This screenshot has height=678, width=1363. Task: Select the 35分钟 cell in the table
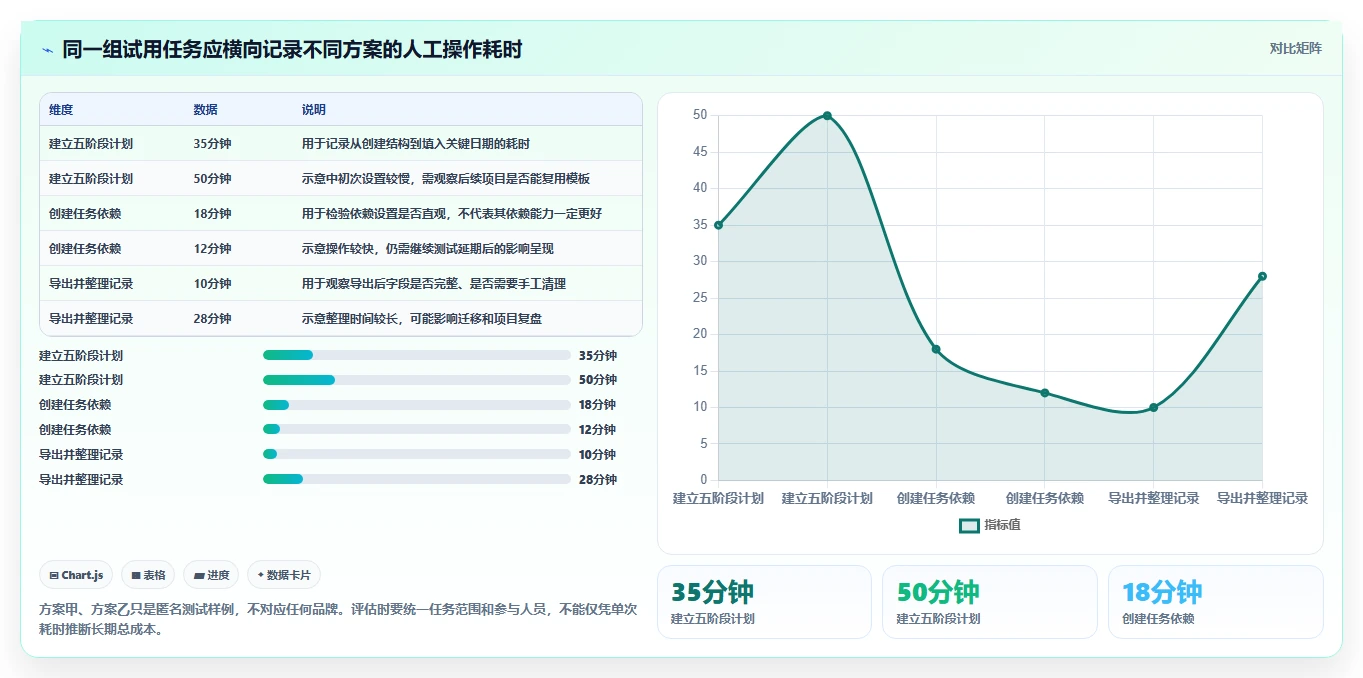tap(212, 144)
